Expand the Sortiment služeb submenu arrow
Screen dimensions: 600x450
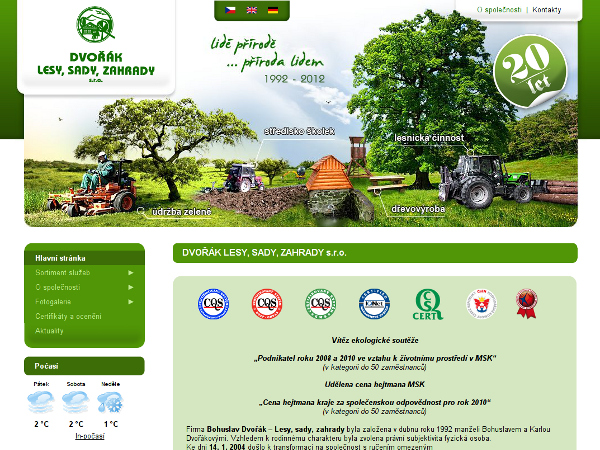(x=131, y=272)
